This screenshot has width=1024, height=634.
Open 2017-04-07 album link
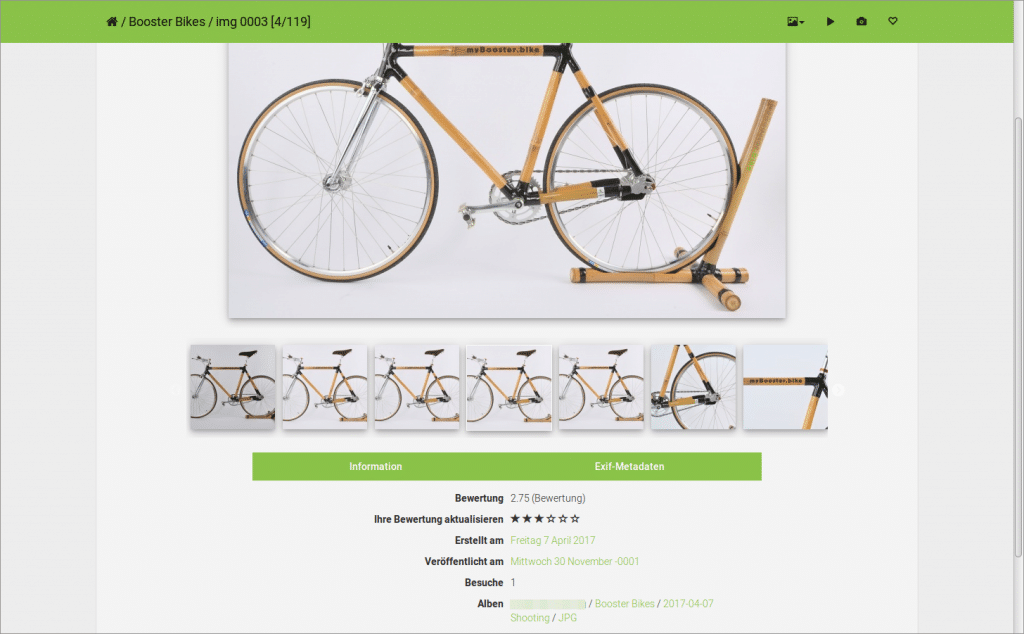click(x=688, y=603)
